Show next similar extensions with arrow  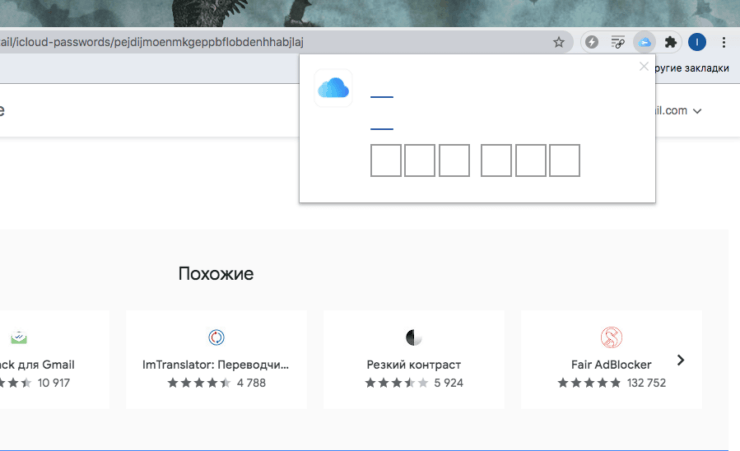point(681,360)
